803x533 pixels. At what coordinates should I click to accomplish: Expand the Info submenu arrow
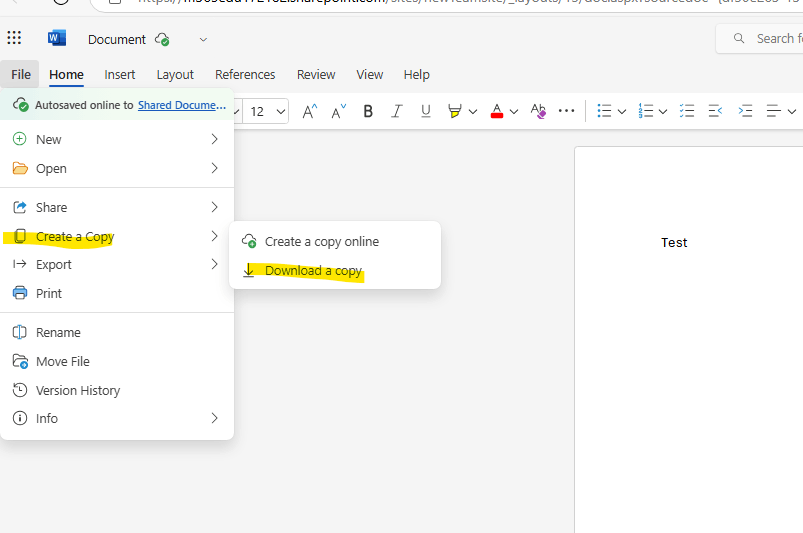(215, 418)
